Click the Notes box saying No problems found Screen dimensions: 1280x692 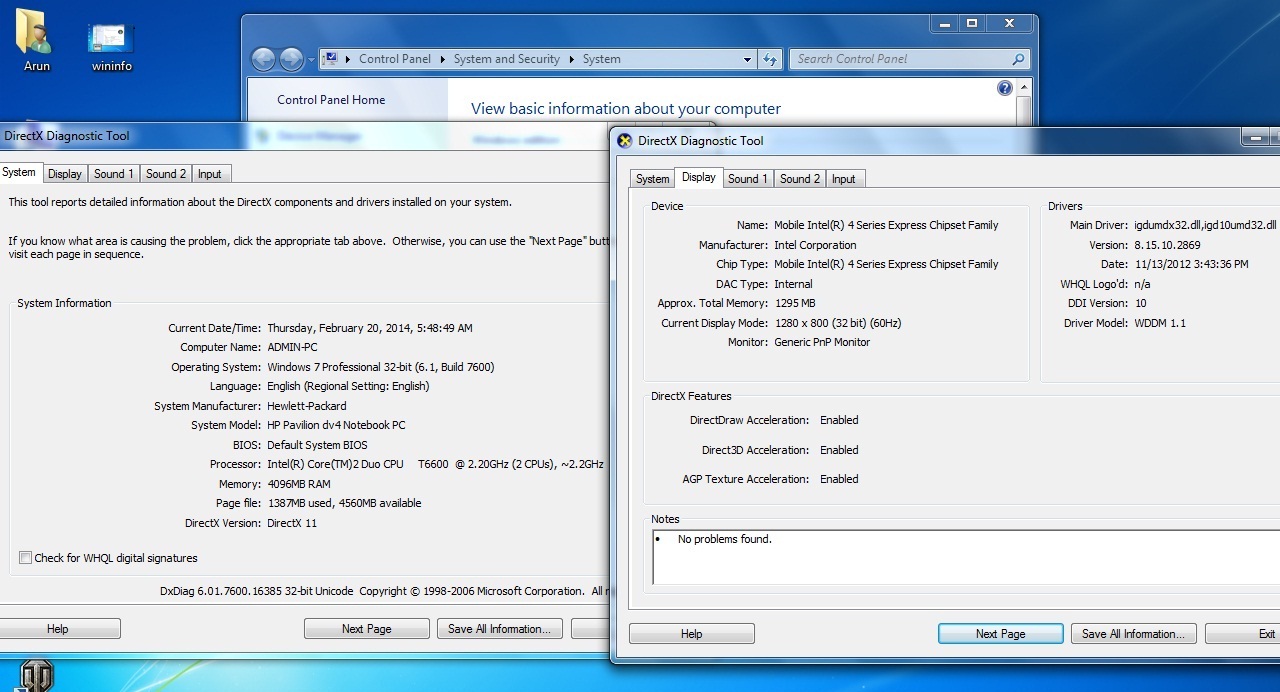point(965,557)
